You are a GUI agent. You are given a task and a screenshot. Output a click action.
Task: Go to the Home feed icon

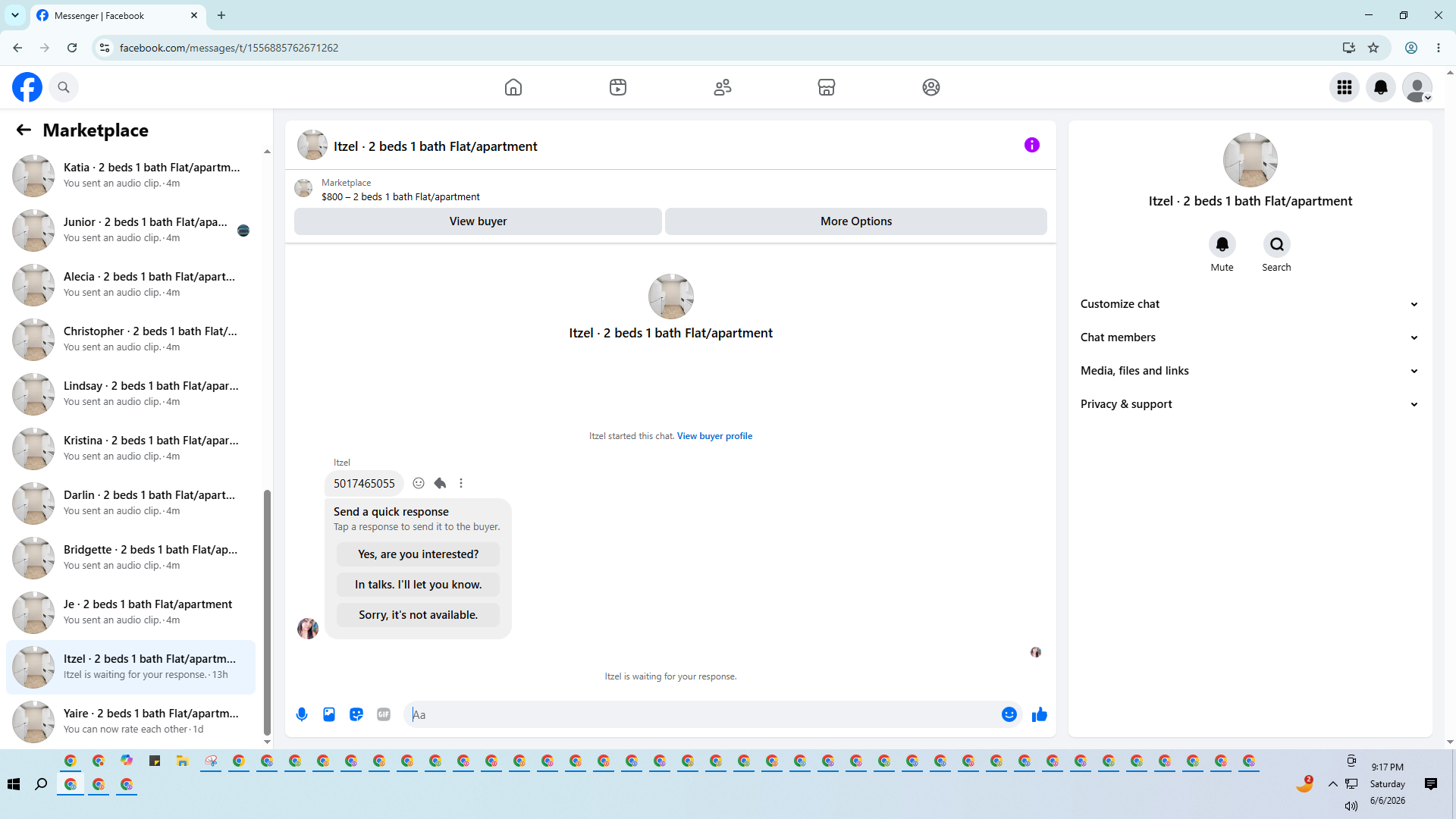(x=513, y=87)
